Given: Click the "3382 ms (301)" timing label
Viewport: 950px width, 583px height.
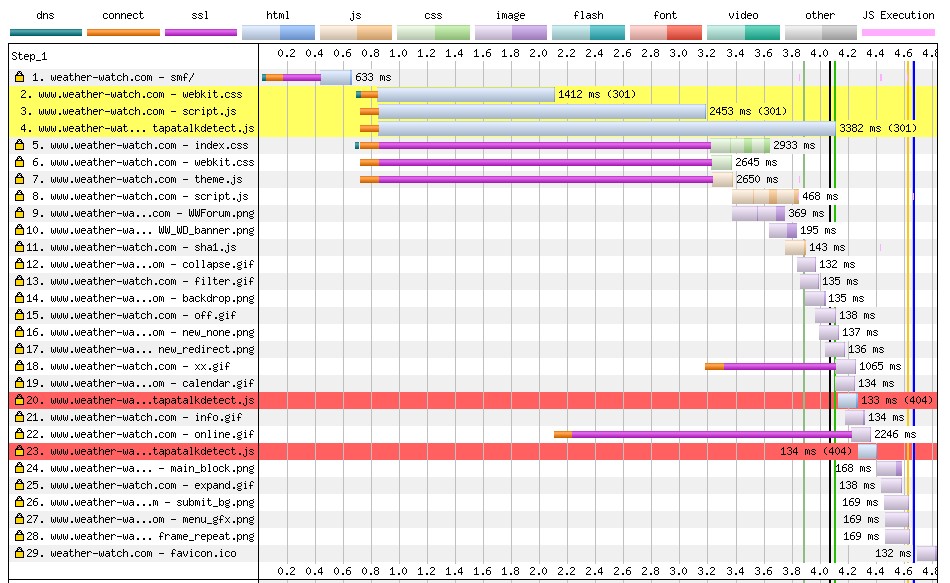Looking at the screenshot, I should 878,128.
